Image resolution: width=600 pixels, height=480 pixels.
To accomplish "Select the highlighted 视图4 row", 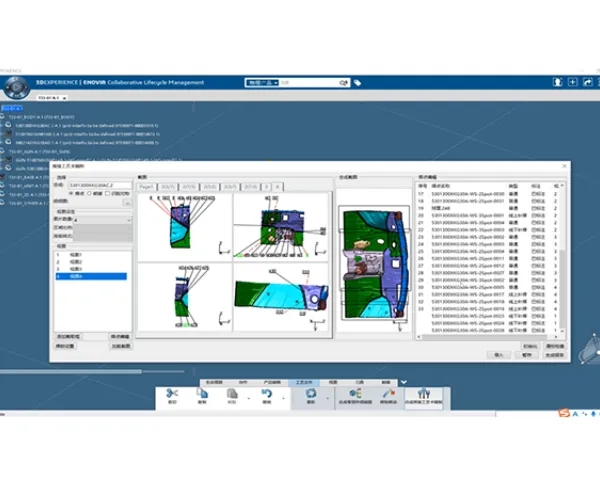I will click(x=91, y=276).
